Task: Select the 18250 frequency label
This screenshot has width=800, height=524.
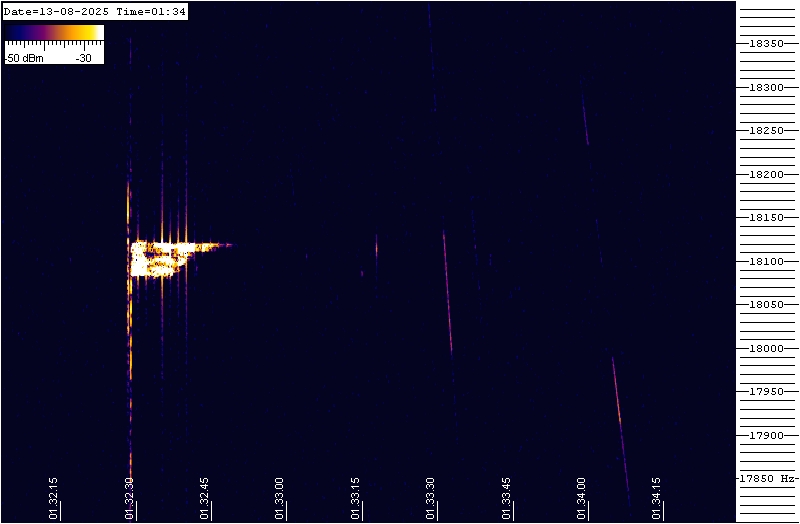Action: click(766, 131)
